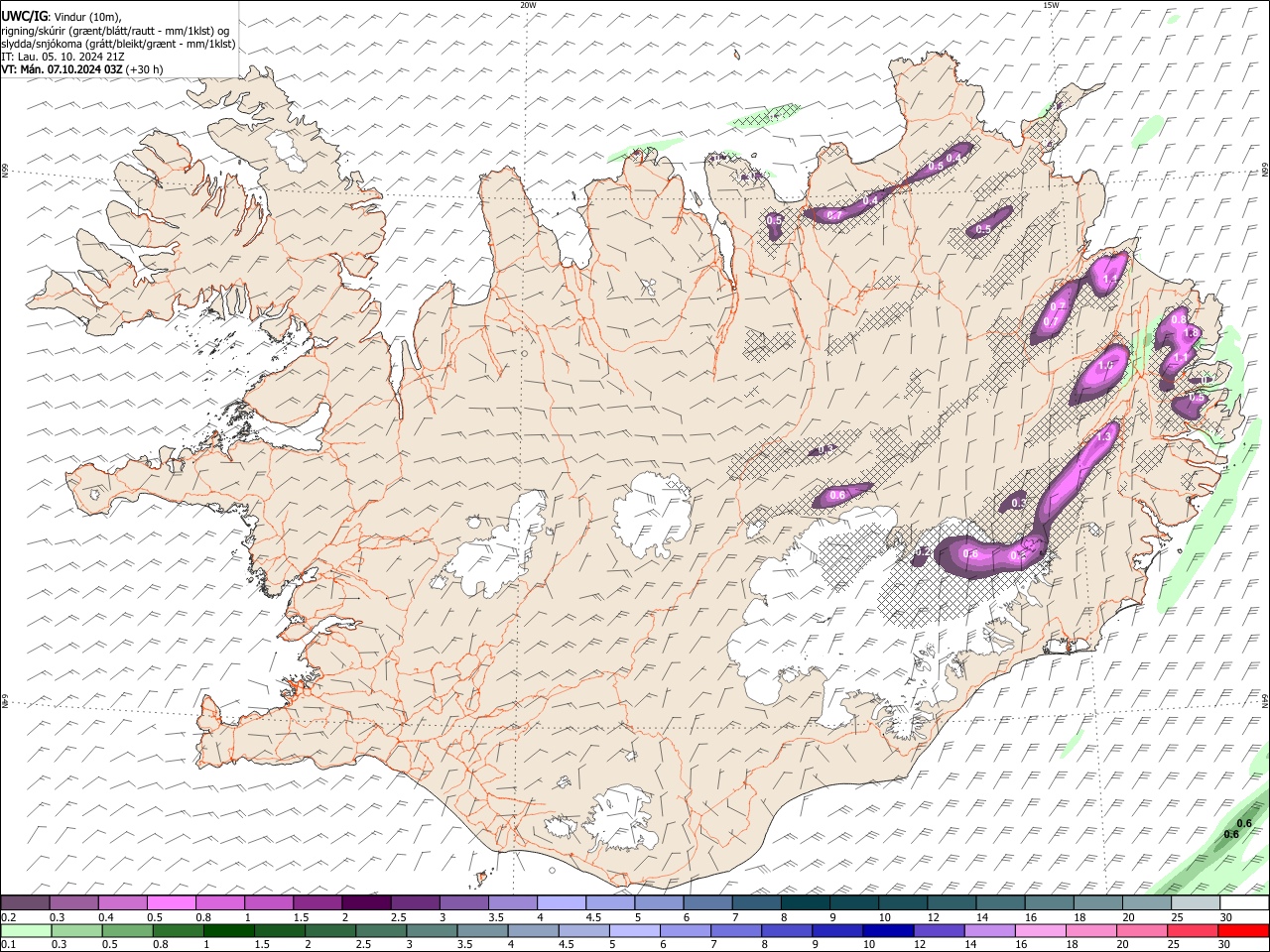The height and width of the screenshot is (952, 1270).
Task: Select the '4.5' label in the snow scale
Action: click(x=593, y=917)
